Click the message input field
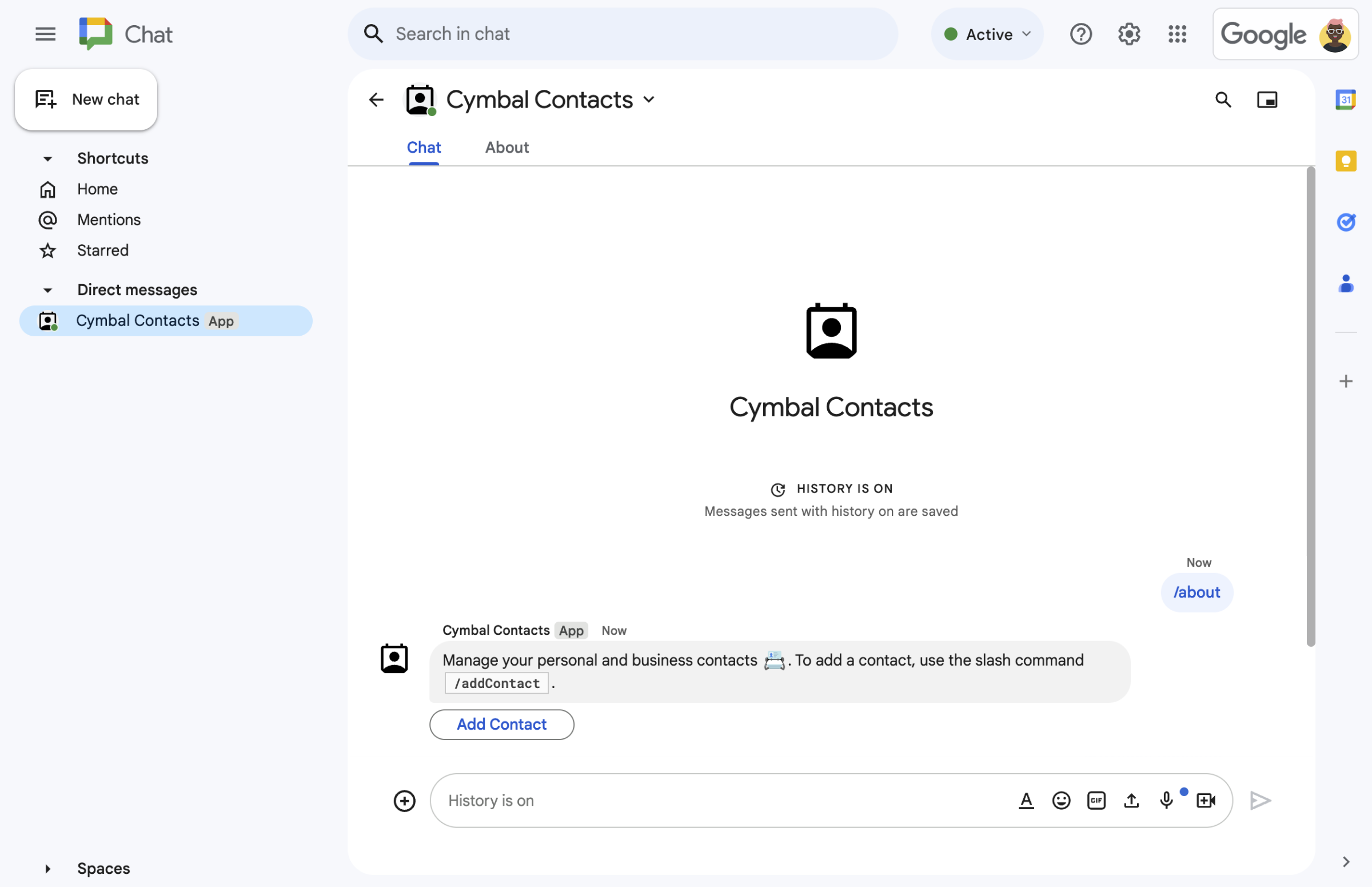 pyautogui.click(x=832, y=800)
